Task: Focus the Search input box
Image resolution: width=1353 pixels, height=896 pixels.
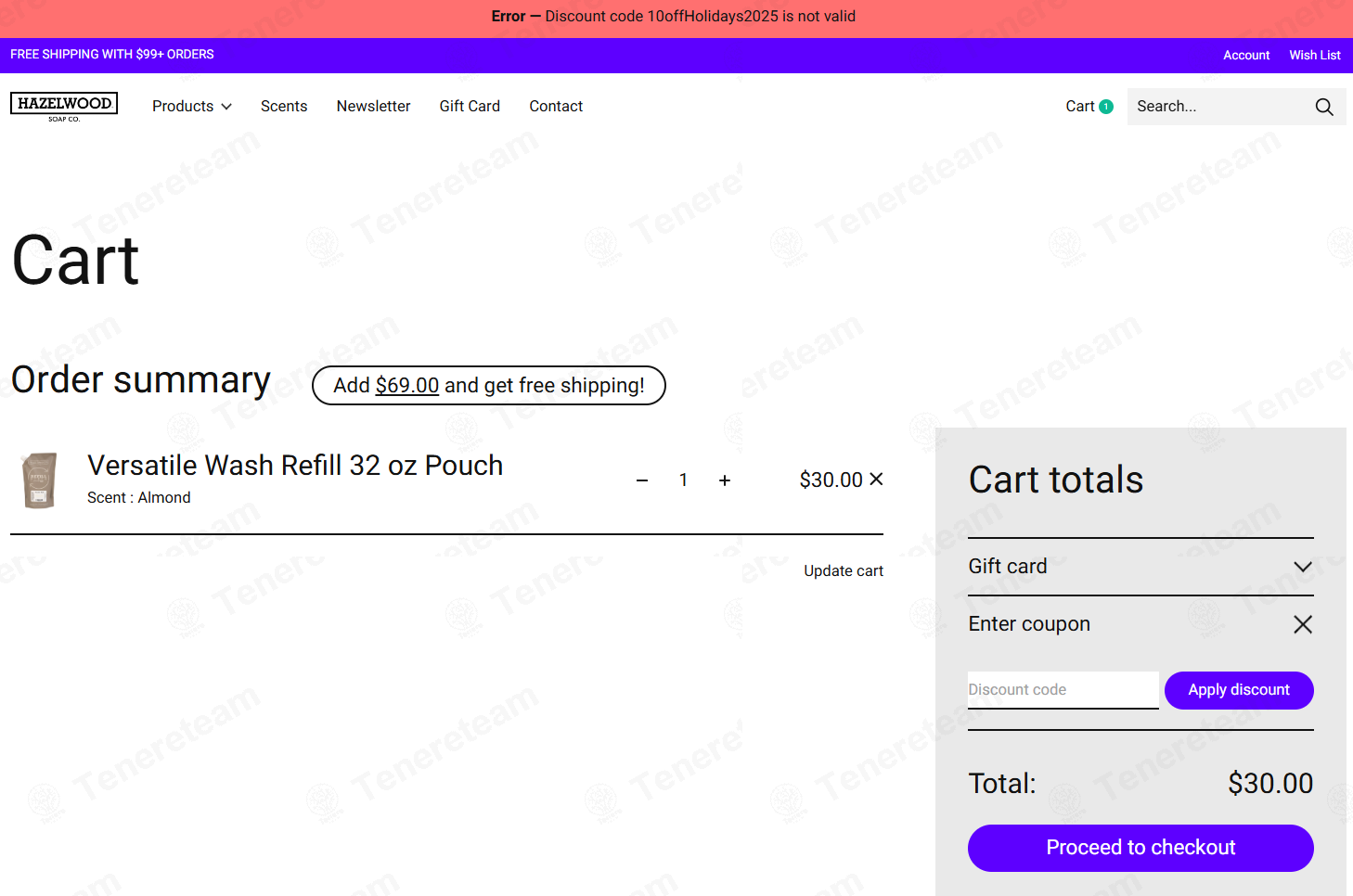Action: click(x=1216, y=107)
